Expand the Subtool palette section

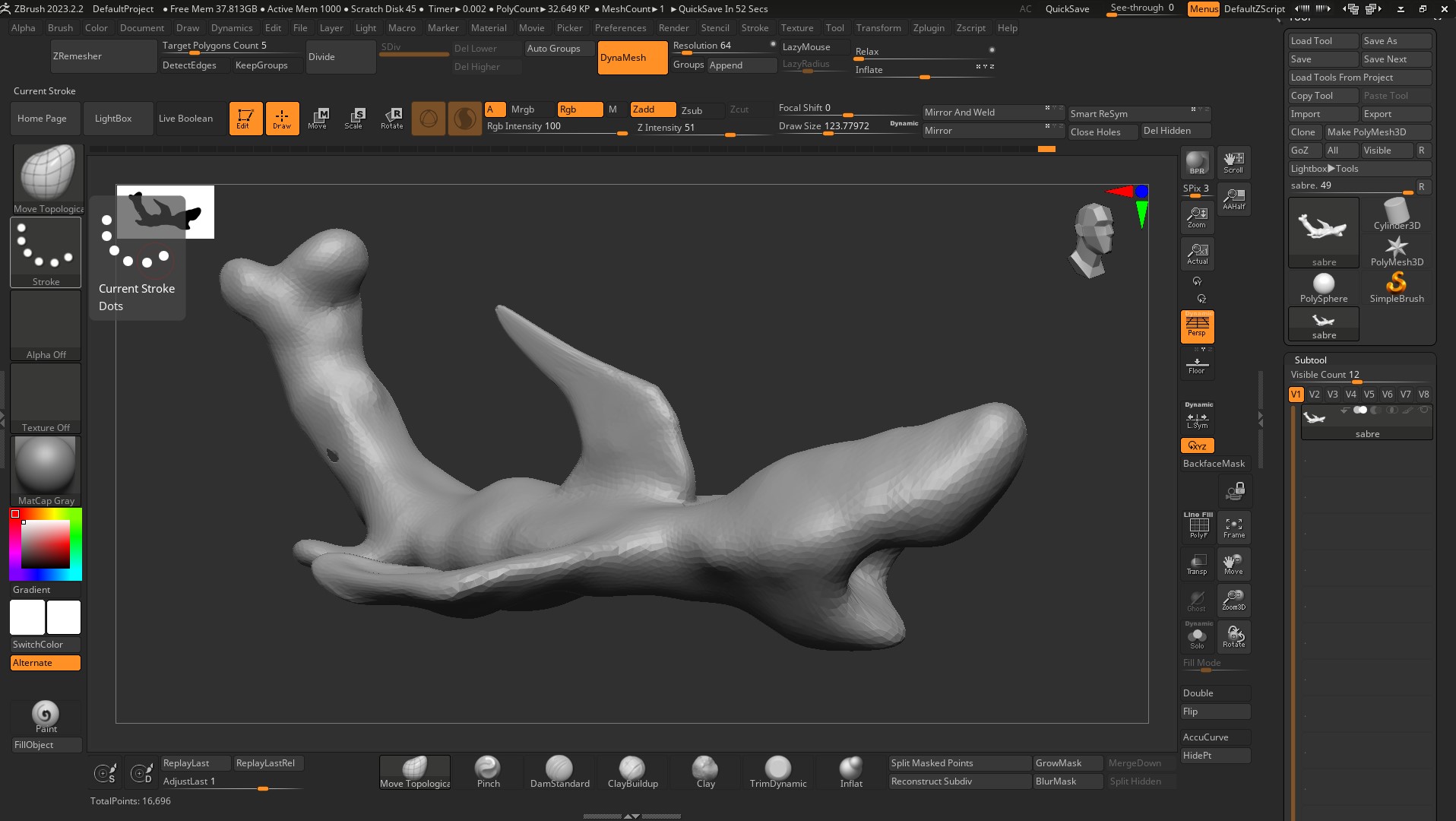click(1310, 360)
